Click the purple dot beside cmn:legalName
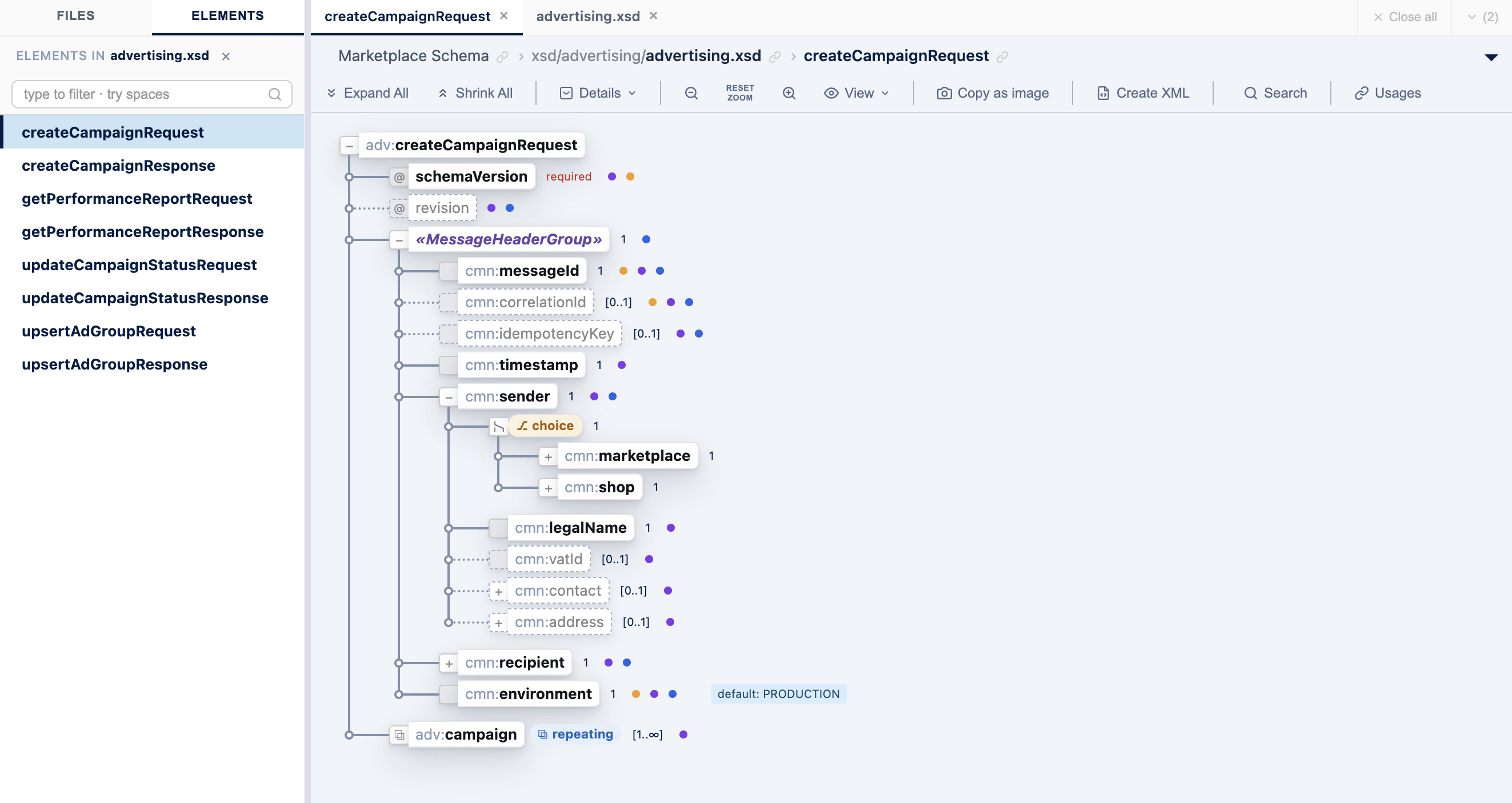The height and width of the screenshot is (803, 1512). point(671,528)
